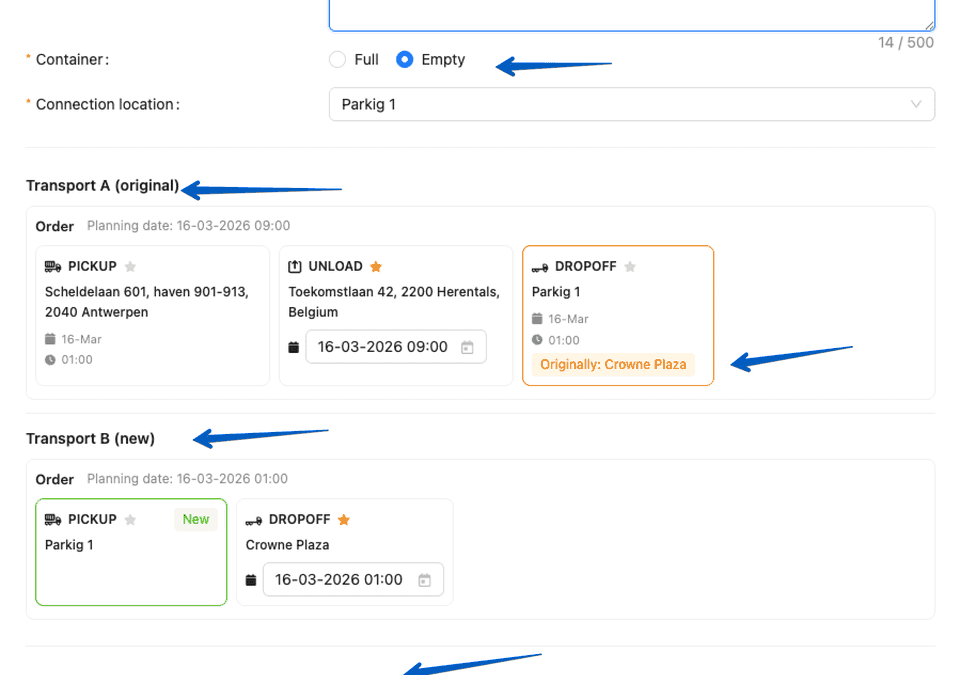The width and height of the screenshot is (960, 675).
Task: Click the trailer icon on Parkig 1 DROPOFF
Action: (x=539, y=268)
